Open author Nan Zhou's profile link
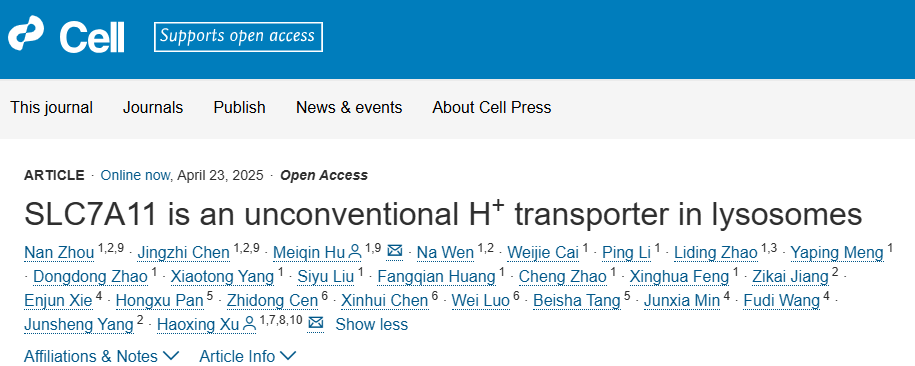 point(59,253)
